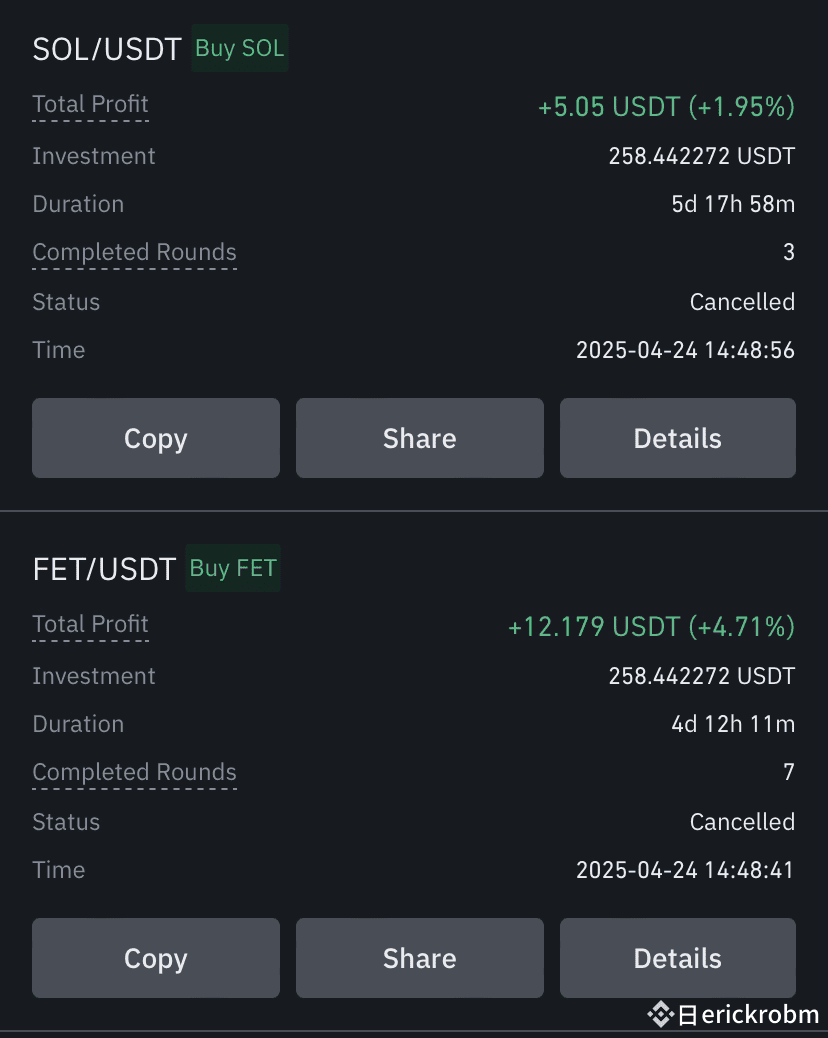Tap the Buy FET tag
828x1038 pixels.
pos(233,568)
